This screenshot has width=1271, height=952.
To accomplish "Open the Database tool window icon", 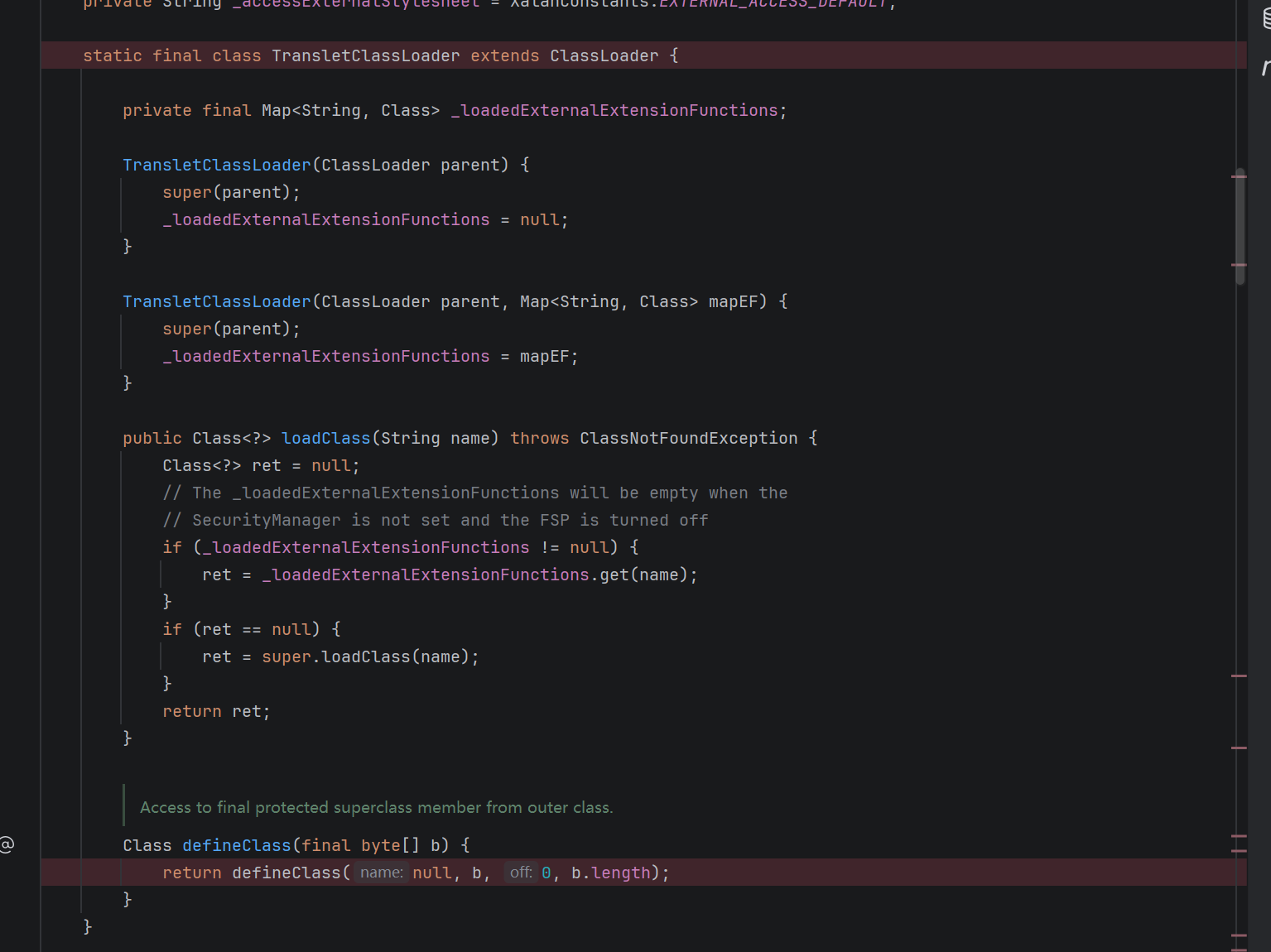I will point(1266,18).
